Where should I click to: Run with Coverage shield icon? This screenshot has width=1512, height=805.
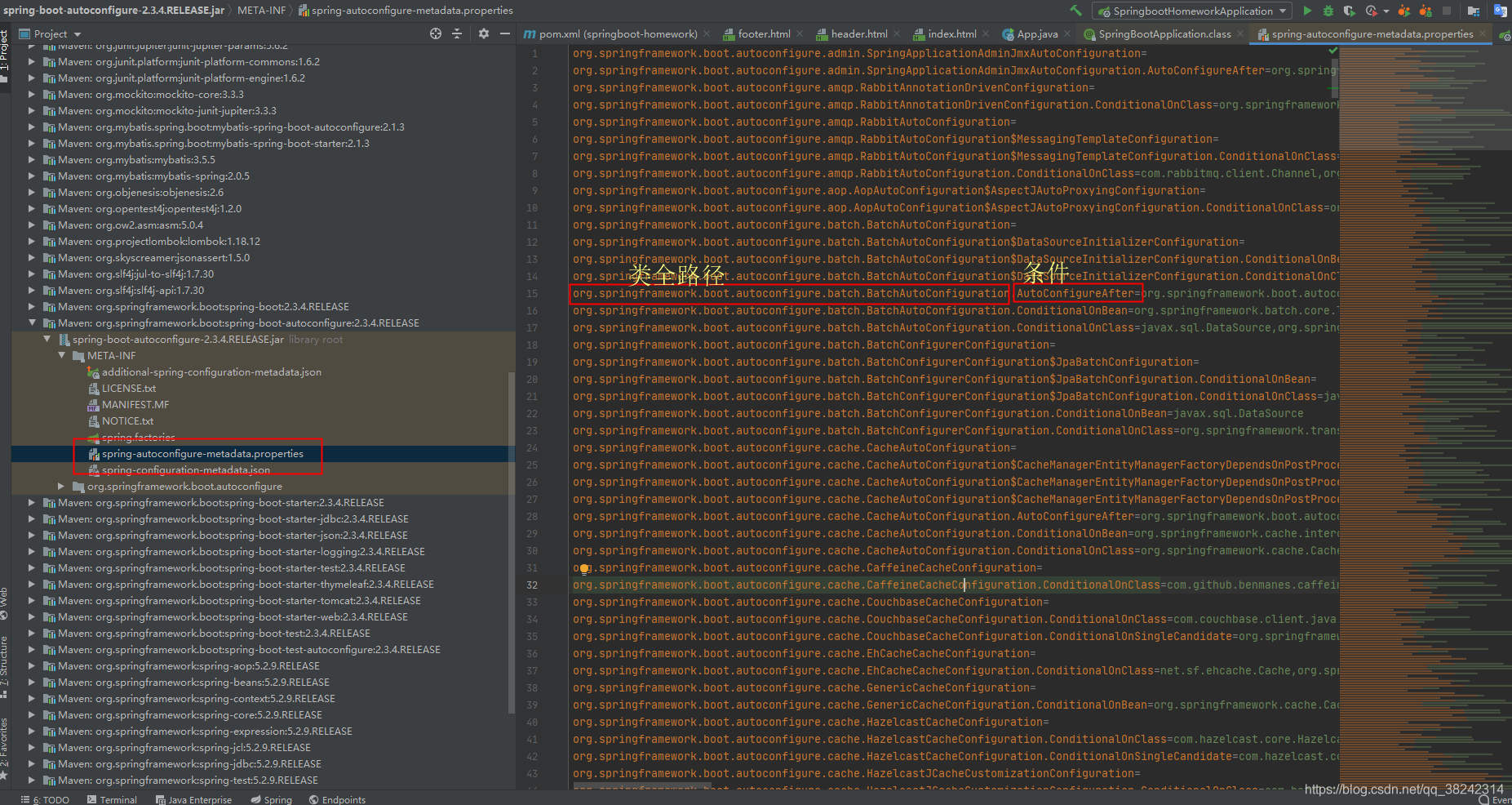coord(1349,11)
